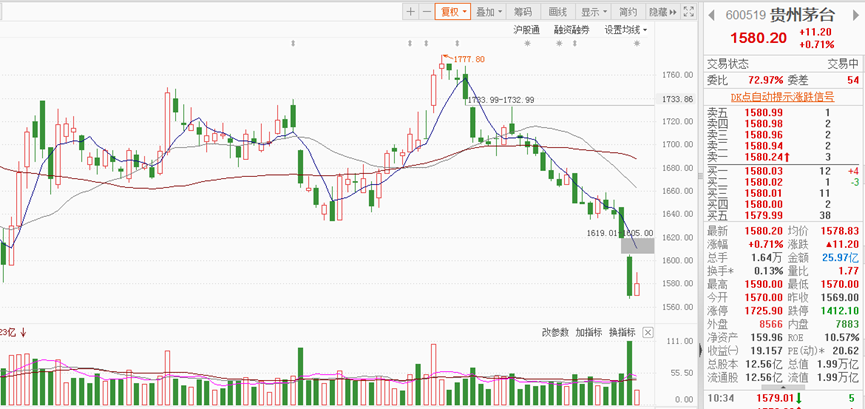Click 金额 value 25.97亿
Viewport: 865px width, 409px height.
[839, 258]
